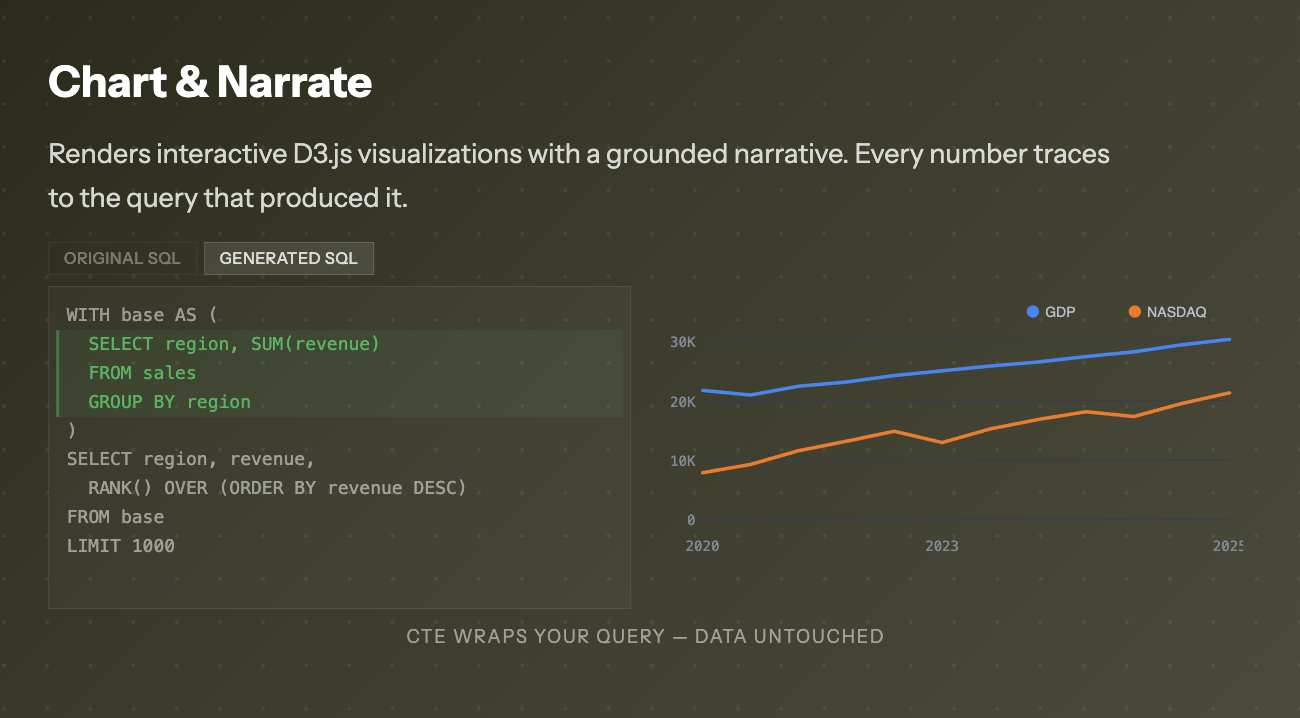Click the 'SELECT region, revenue,' line
This screenshot has width=1300, height=718.
point(191,459)
